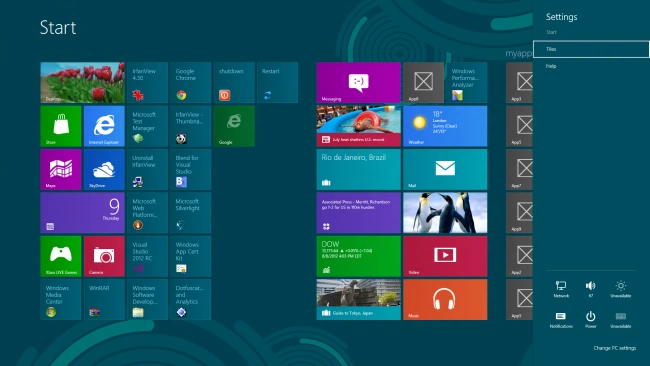This screenshot has height=366, width=650.
Task: Open the Associated Press sports tile
Action: click(x=359, y=213)
